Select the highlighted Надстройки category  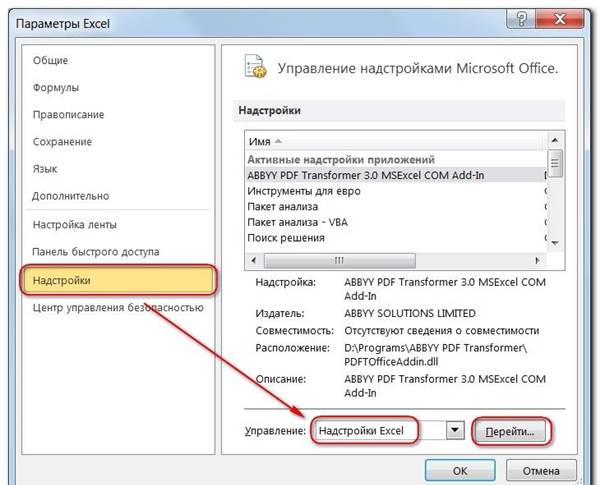coord(118,280)
